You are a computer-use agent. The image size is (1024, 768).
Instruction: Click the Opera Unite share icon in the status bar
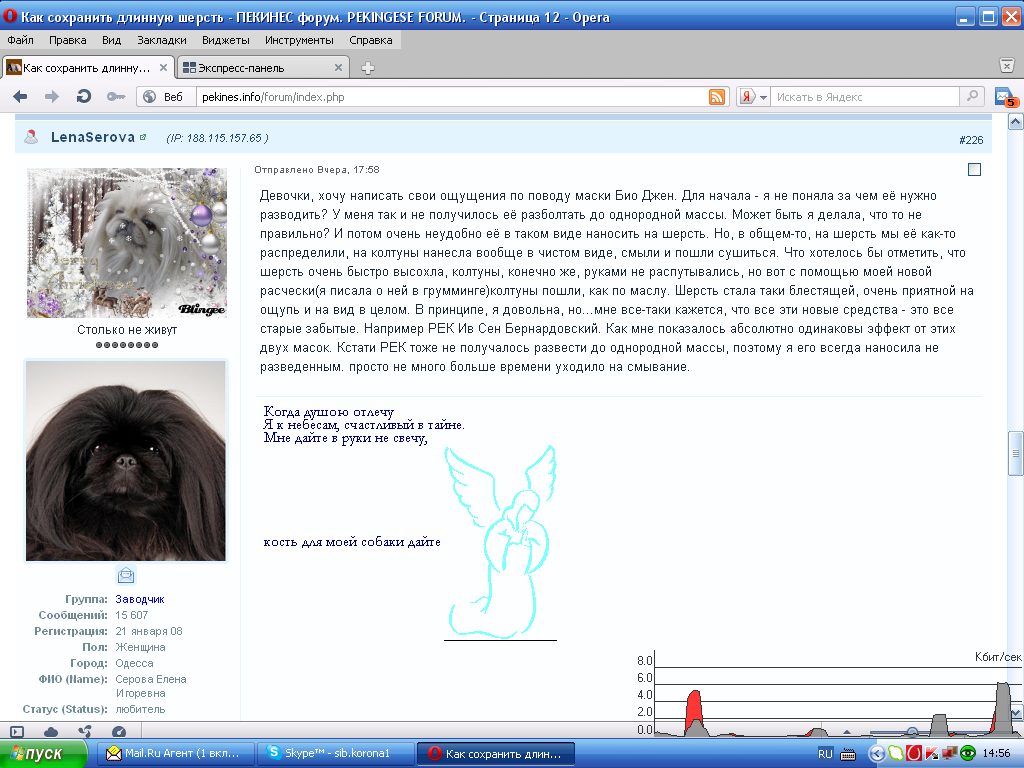(85, 731)
